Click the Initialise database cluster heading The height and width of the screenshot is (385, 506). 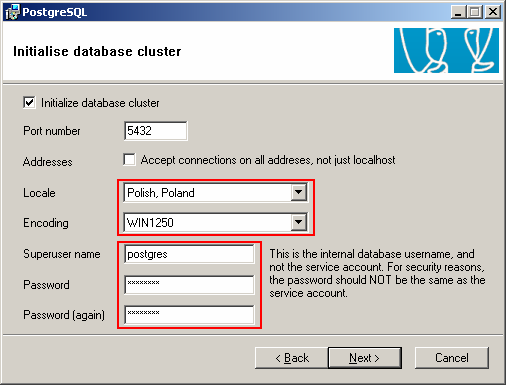[97, 51]
